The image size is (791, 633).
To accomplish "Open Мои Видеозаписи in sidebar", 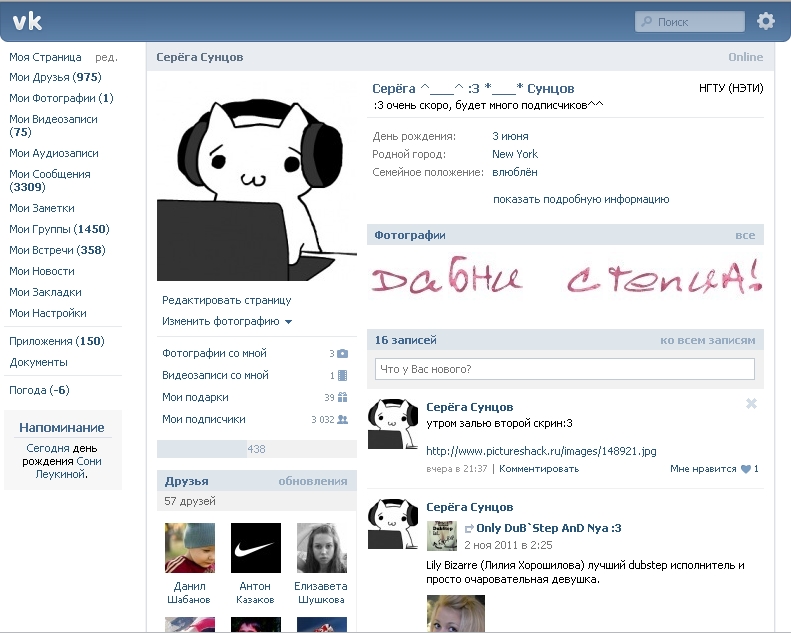I will click(53, 126).
